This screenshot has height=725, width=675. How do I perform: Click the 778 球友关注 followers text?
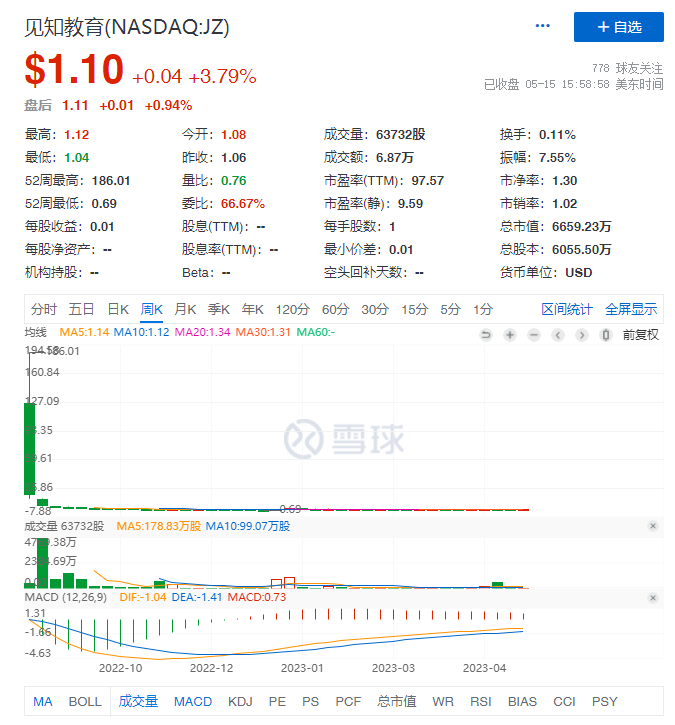627,68
